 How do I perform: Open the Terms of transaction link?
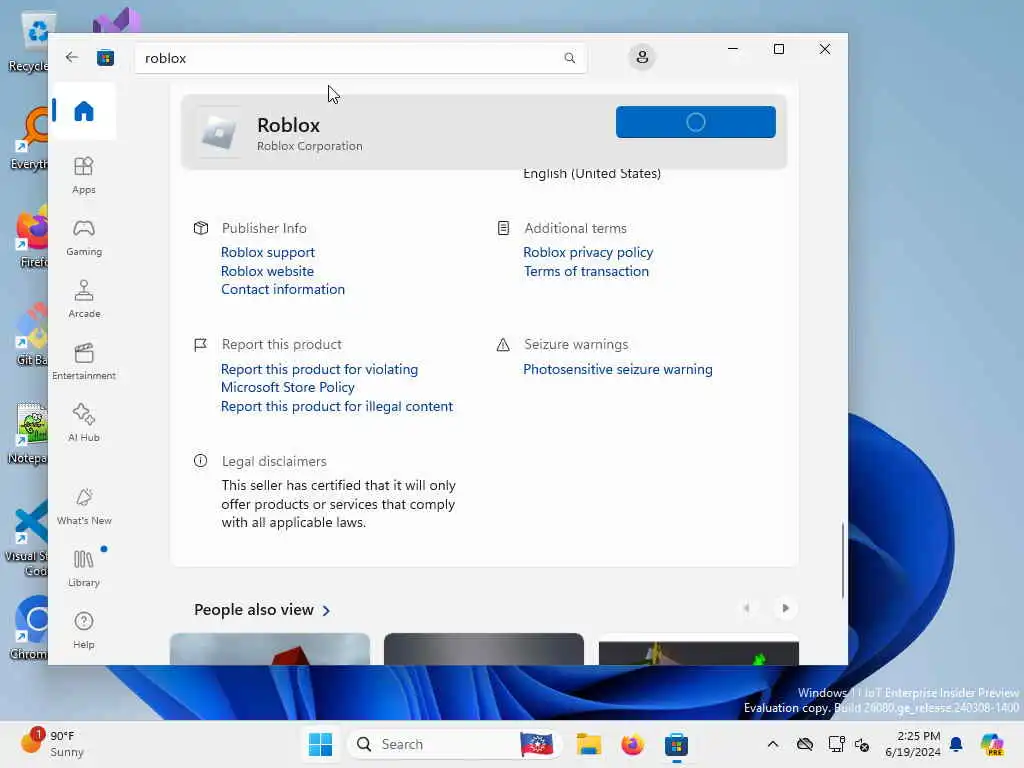[586, 271]
